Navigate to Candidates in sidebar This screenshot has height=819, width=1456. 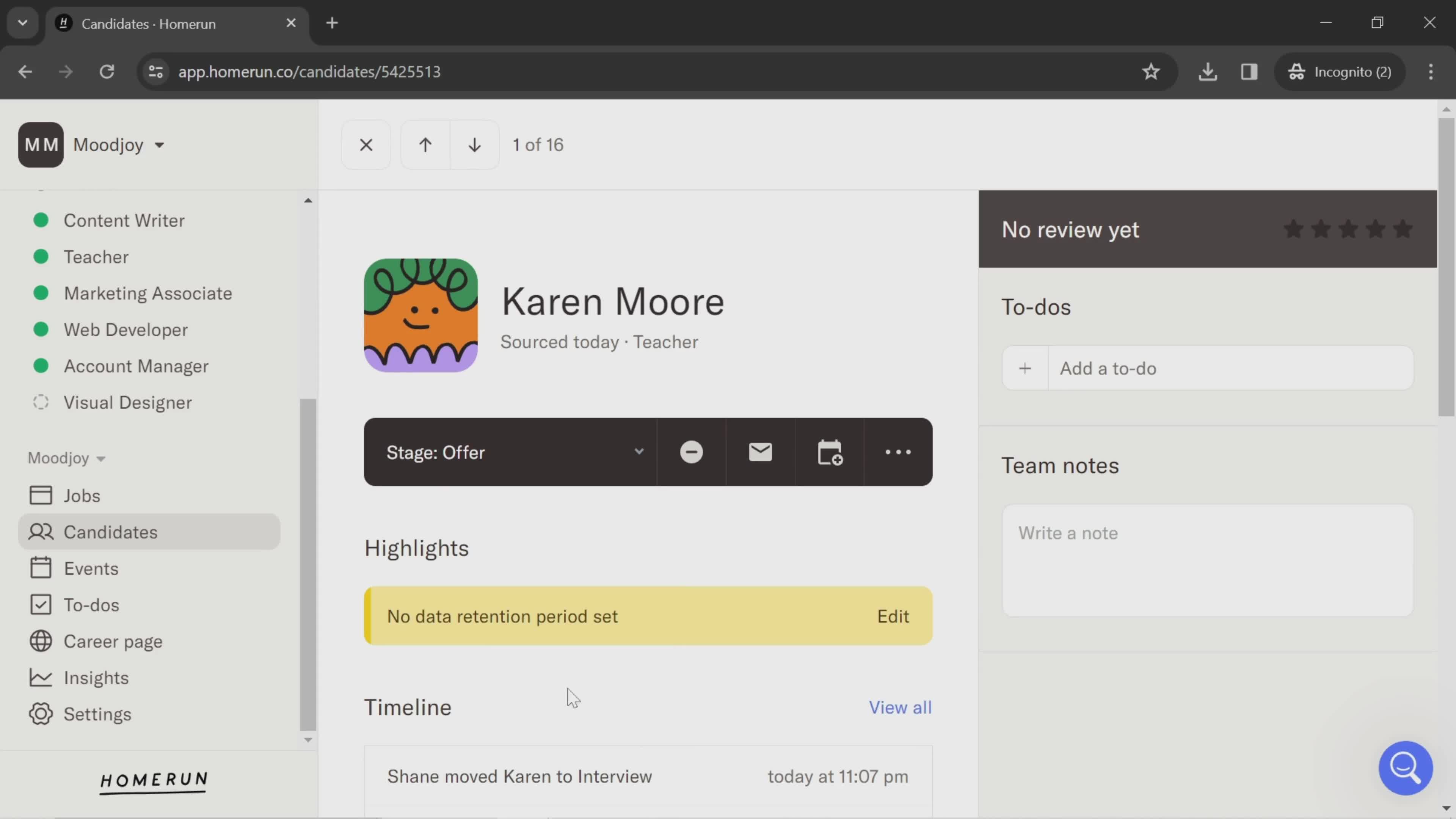tap(149, 532)
